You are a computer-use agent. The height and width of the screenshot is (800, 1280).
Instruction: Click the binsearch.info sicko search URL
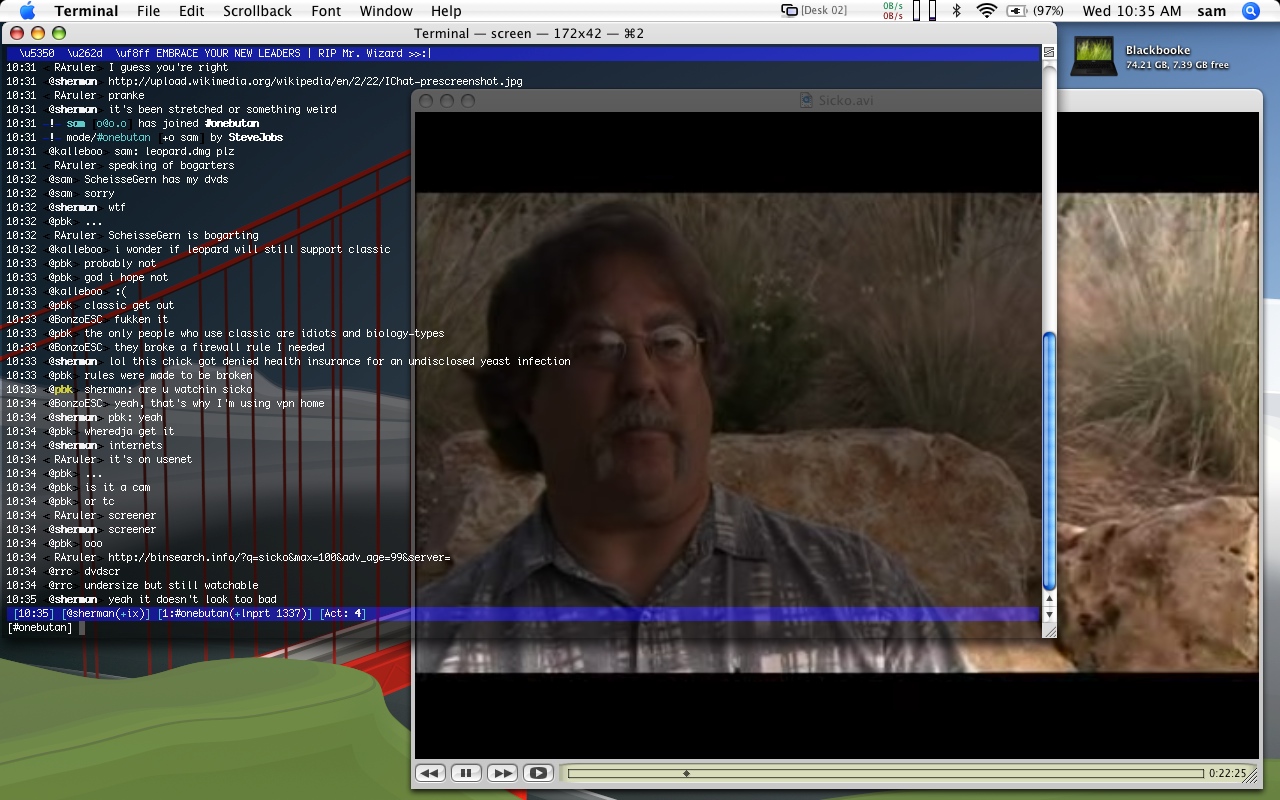click(x=279, y=558)
